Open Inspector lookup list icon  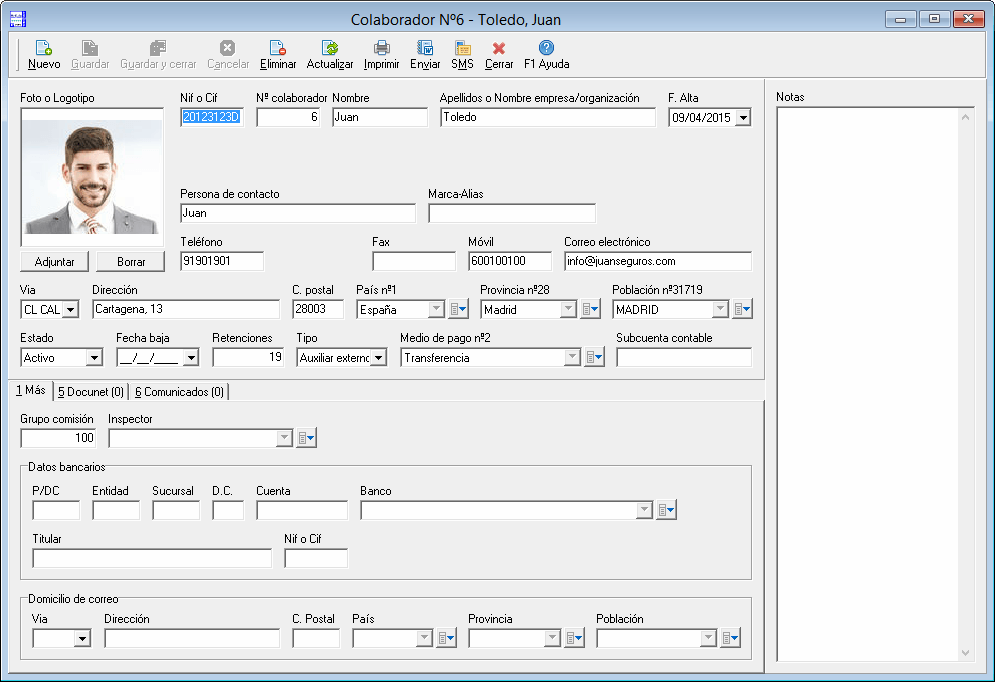pyautogui.click(x=306, y=438)
